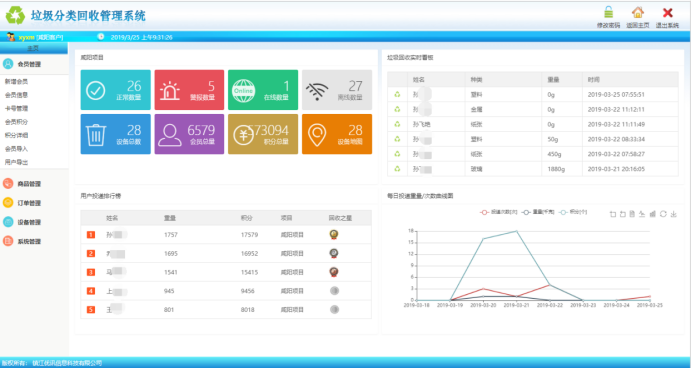Click the medal in the 1695 ranking row
Image resolution: width=692 pixels, height=369 pixels.
click(334, 253)
